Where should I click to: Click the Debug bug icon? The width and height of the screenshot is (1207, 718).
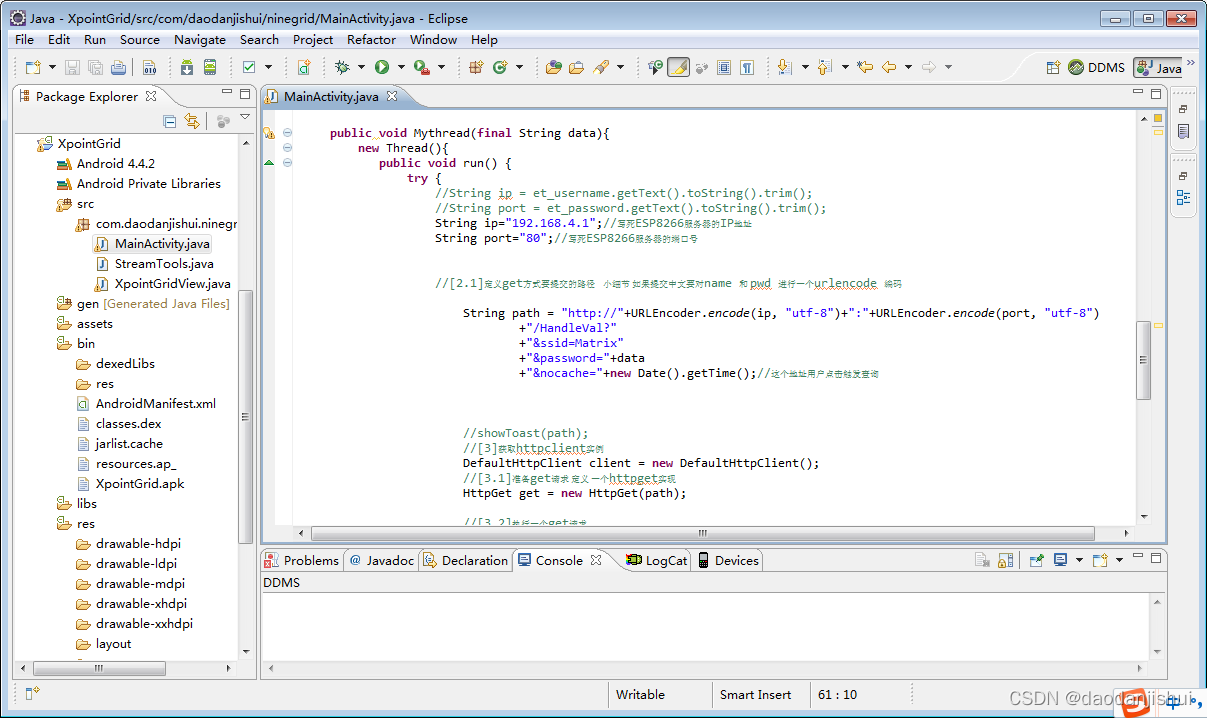point(343,67)
